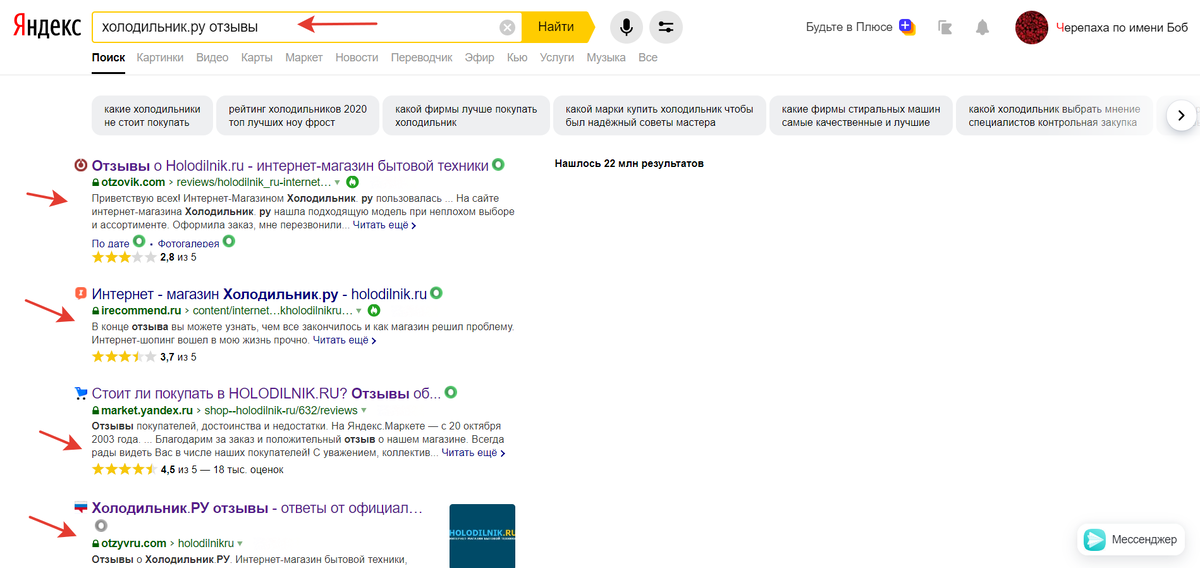Screen dimensions: 1200x568
Task: Click green ring next to "По дате"
Action: click(x=139, y=242)
